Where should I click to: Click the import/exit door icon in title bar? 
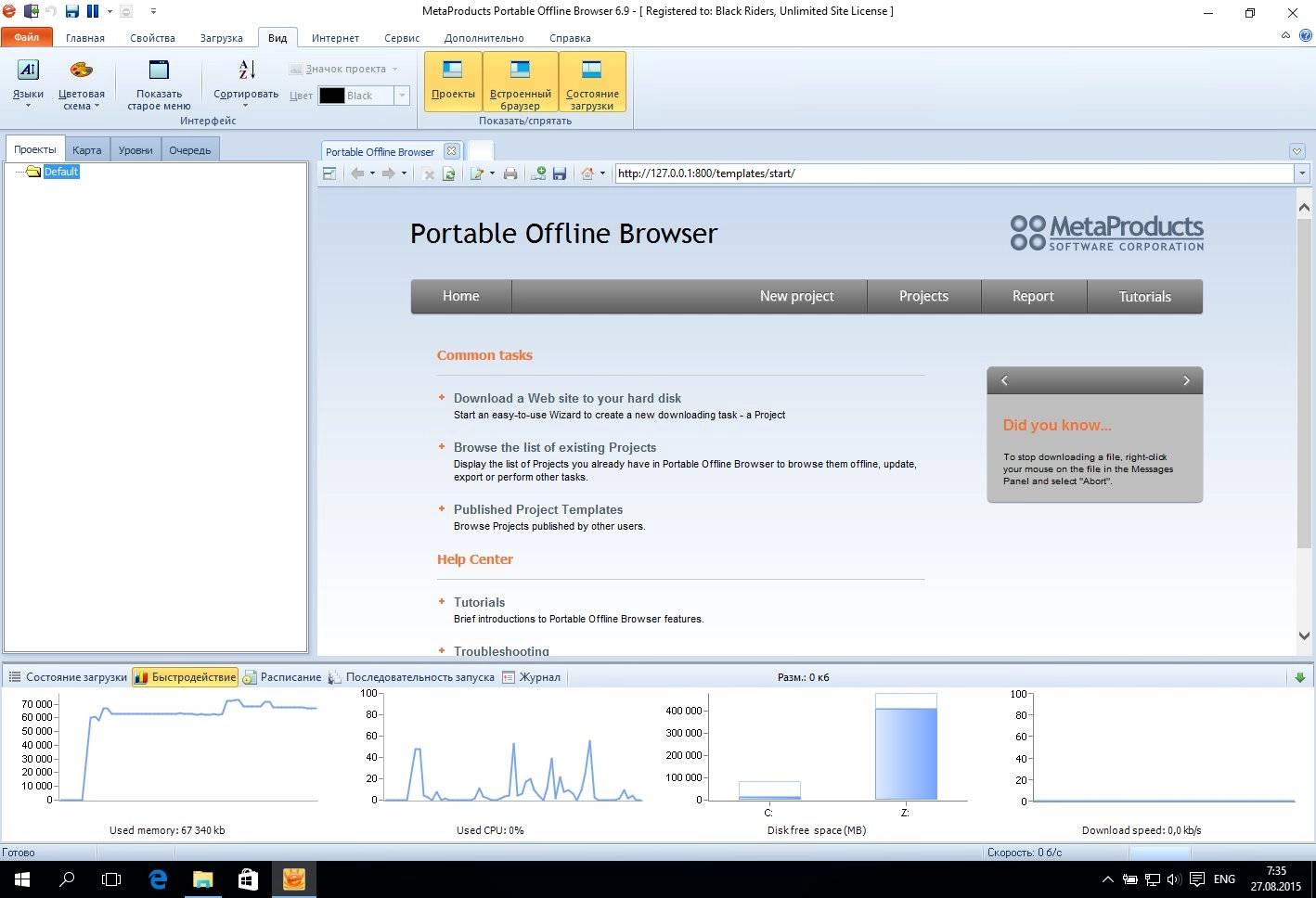[31, 11]
